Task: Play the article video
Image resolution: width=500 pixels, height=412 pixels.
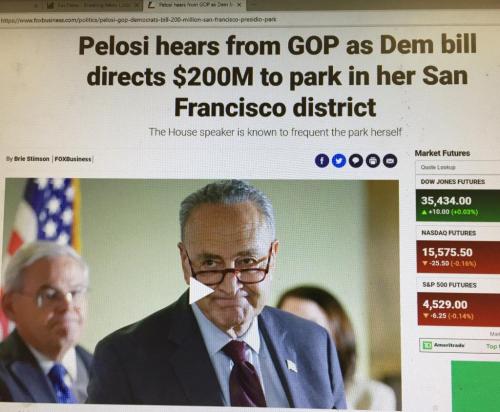Action: 201,290
